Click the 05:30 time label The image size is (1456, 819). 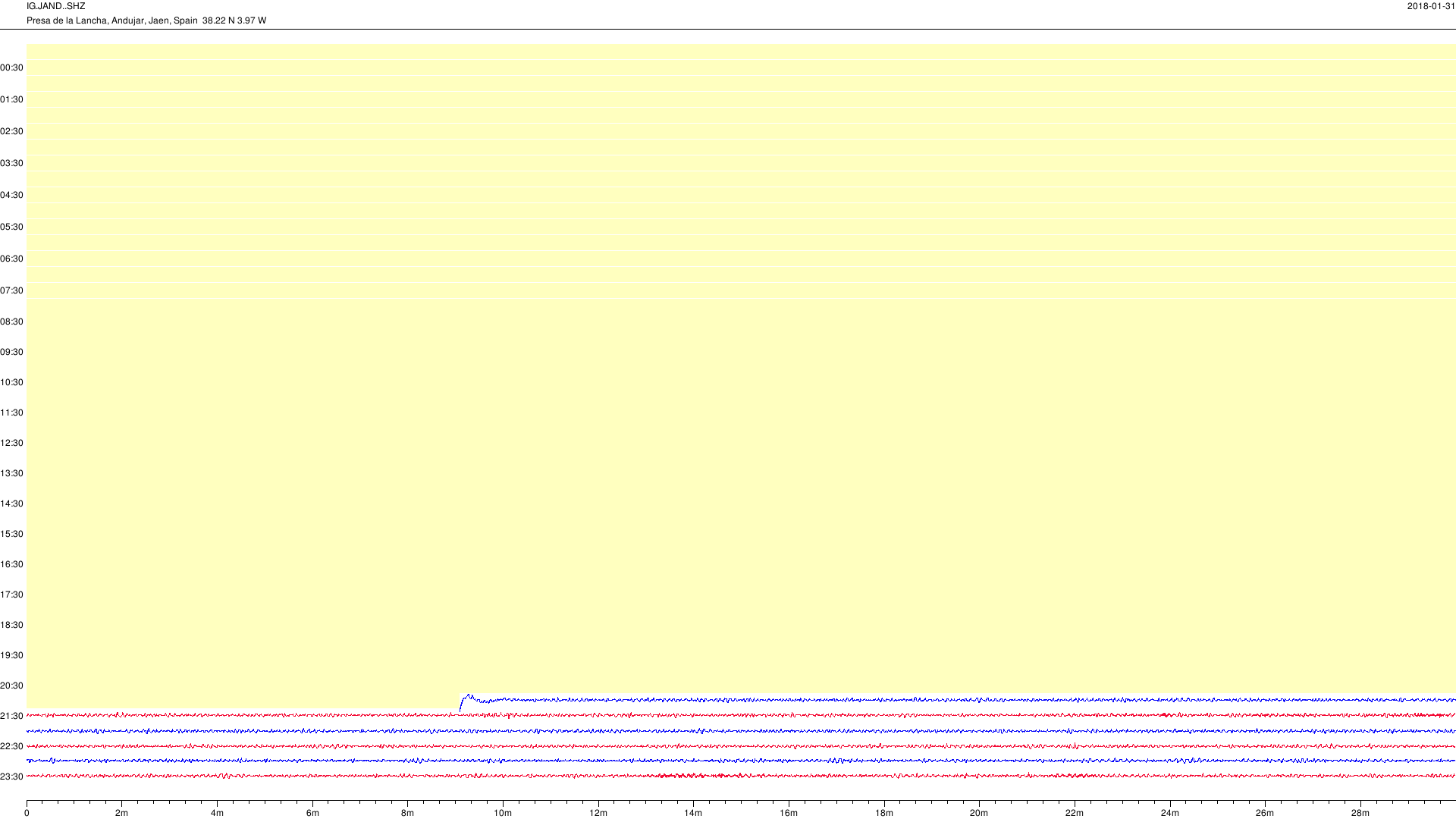[11, 227]
